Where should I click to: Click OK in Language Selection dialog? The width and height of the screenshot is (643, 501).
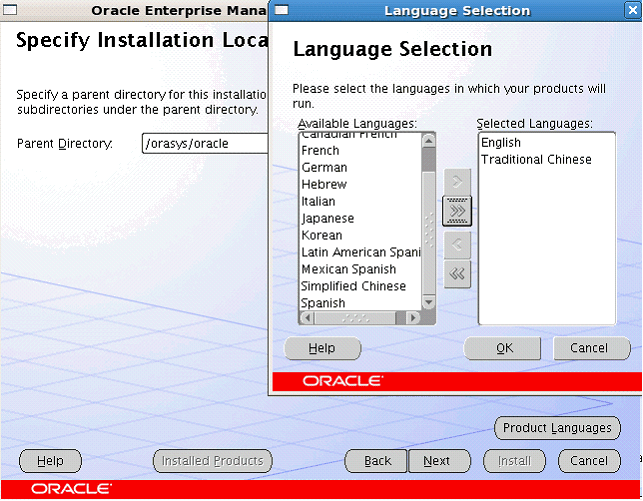pos(502,348)
